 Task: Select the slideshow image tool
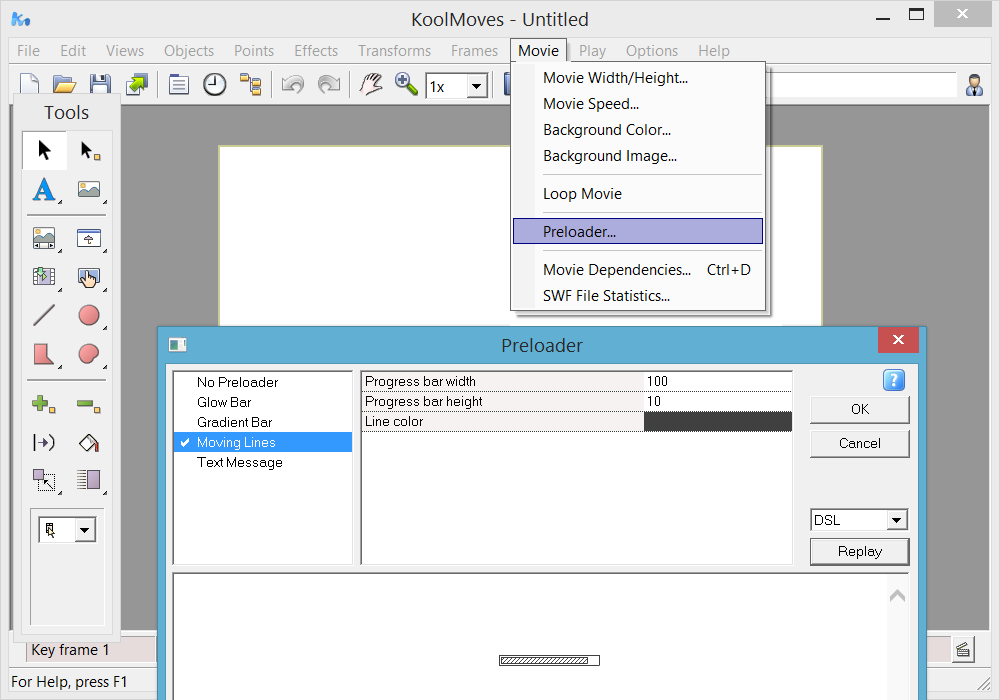click(44, 238)
